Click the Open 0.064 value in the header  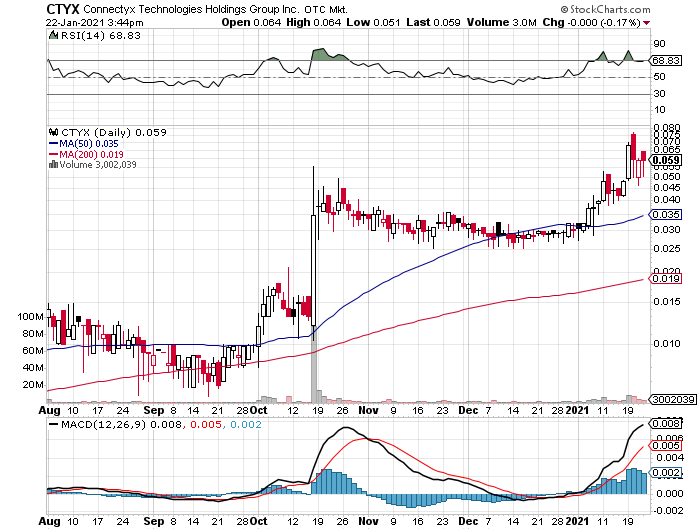(x=251, y=22)
